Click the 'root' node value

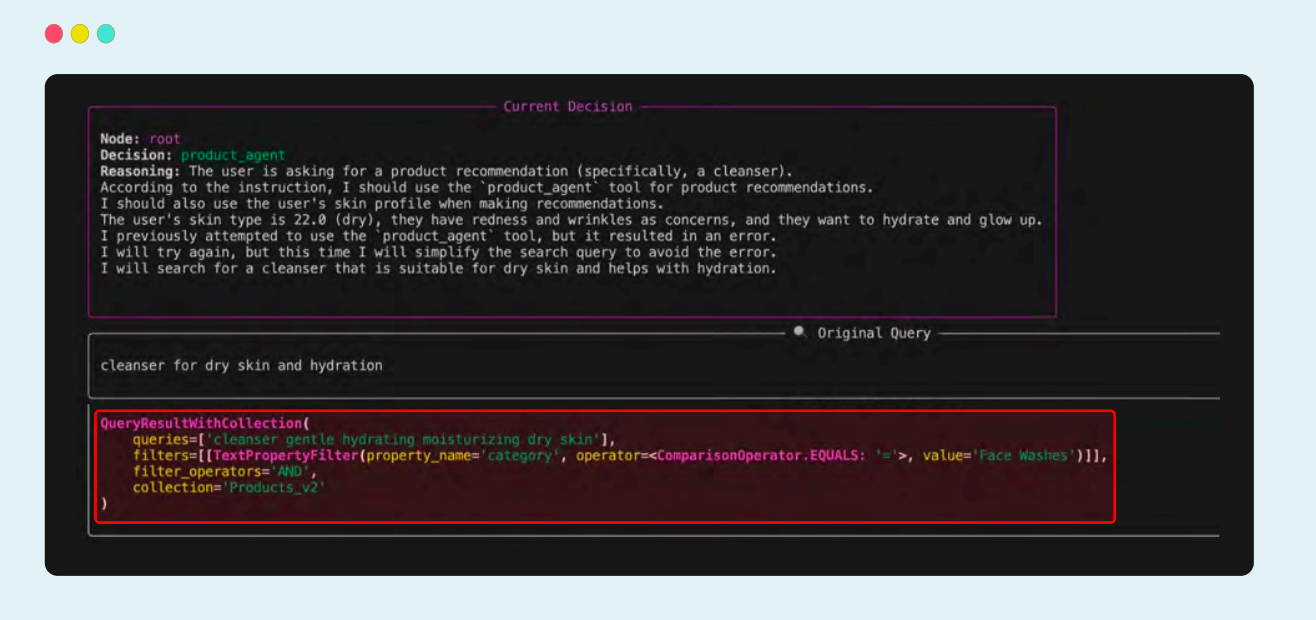pyautogui.click(x=165, y=139)
